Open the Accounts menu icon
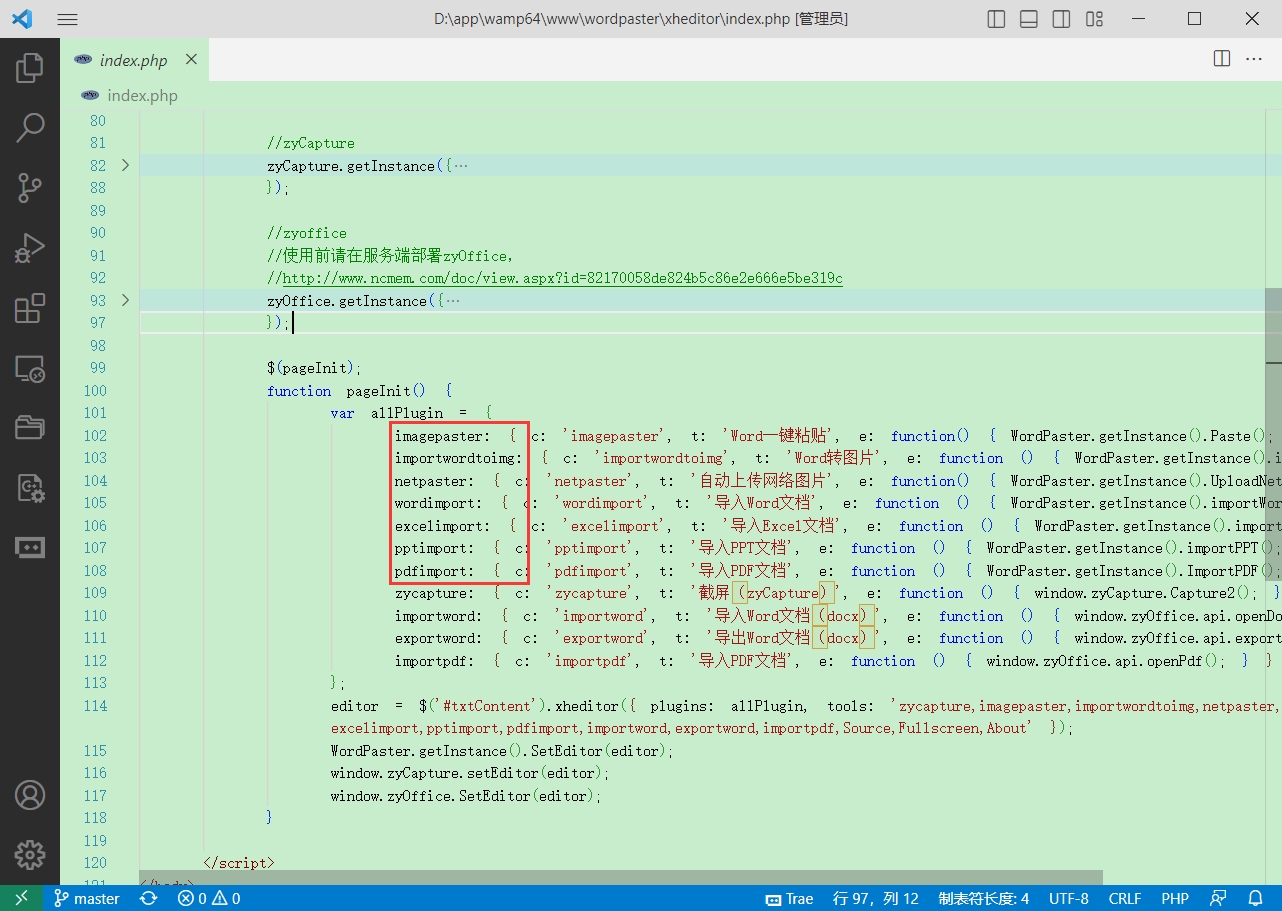 tap(30, 795)
